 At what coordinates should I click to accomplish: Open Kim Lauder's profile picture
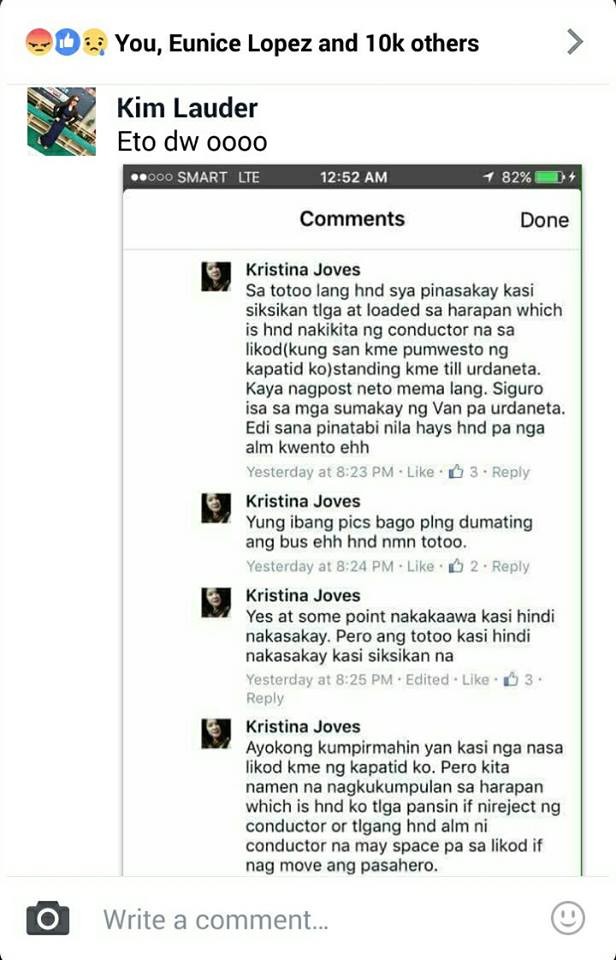(61, 121)
